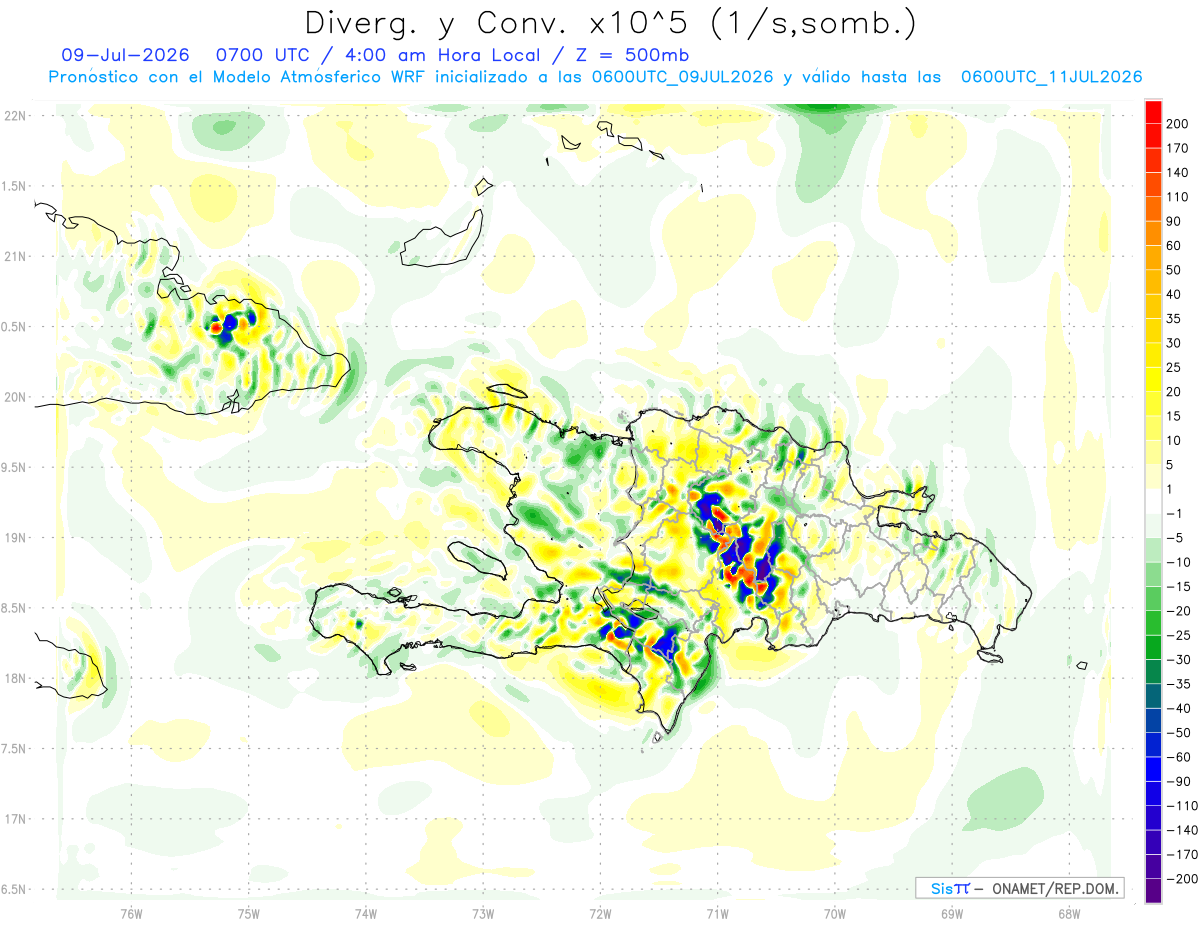Click the '17N' latitude label
Viewport: 1200px width, 927px height.
pyautogui.click(x=14, y=819)
